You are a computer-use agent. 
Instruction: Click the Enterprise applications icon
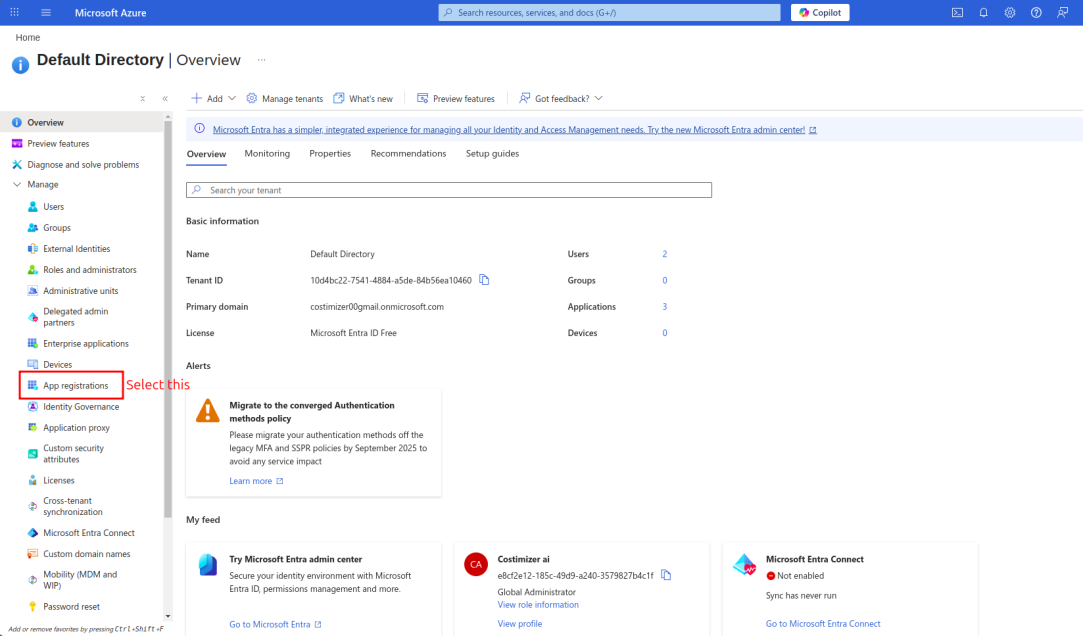(32, 343)
